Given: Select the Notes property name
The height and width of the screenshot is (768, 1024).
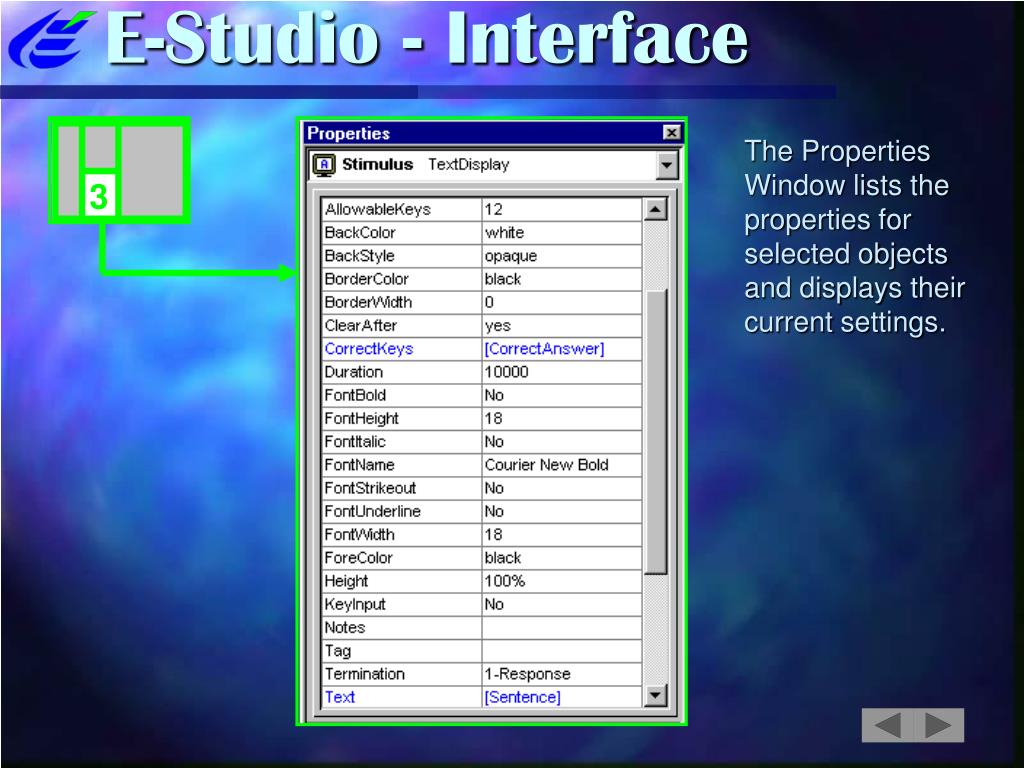Looking at the screenshot, I should coord(402,628).
